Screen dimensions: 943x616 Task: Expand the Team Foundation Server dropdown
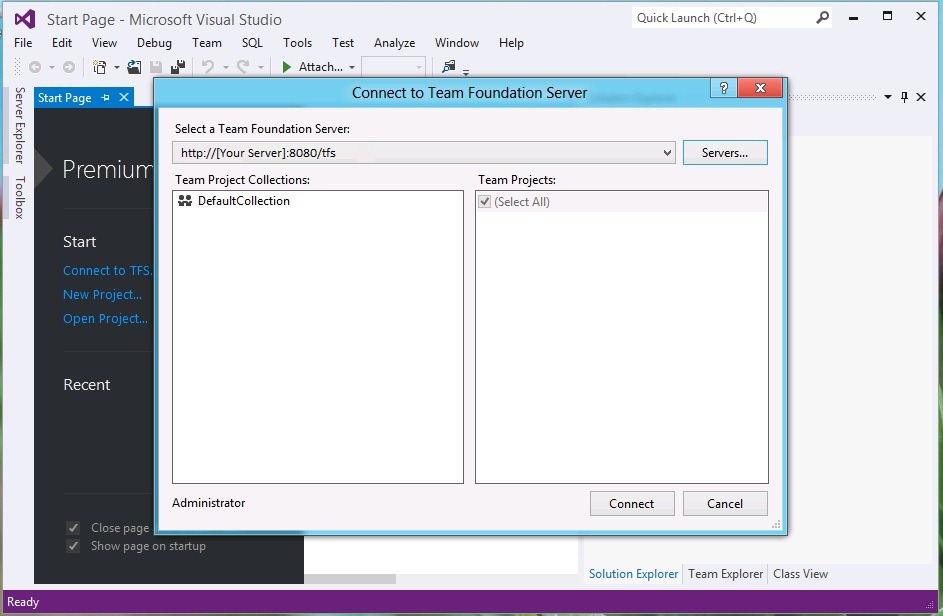click(667, 153)
